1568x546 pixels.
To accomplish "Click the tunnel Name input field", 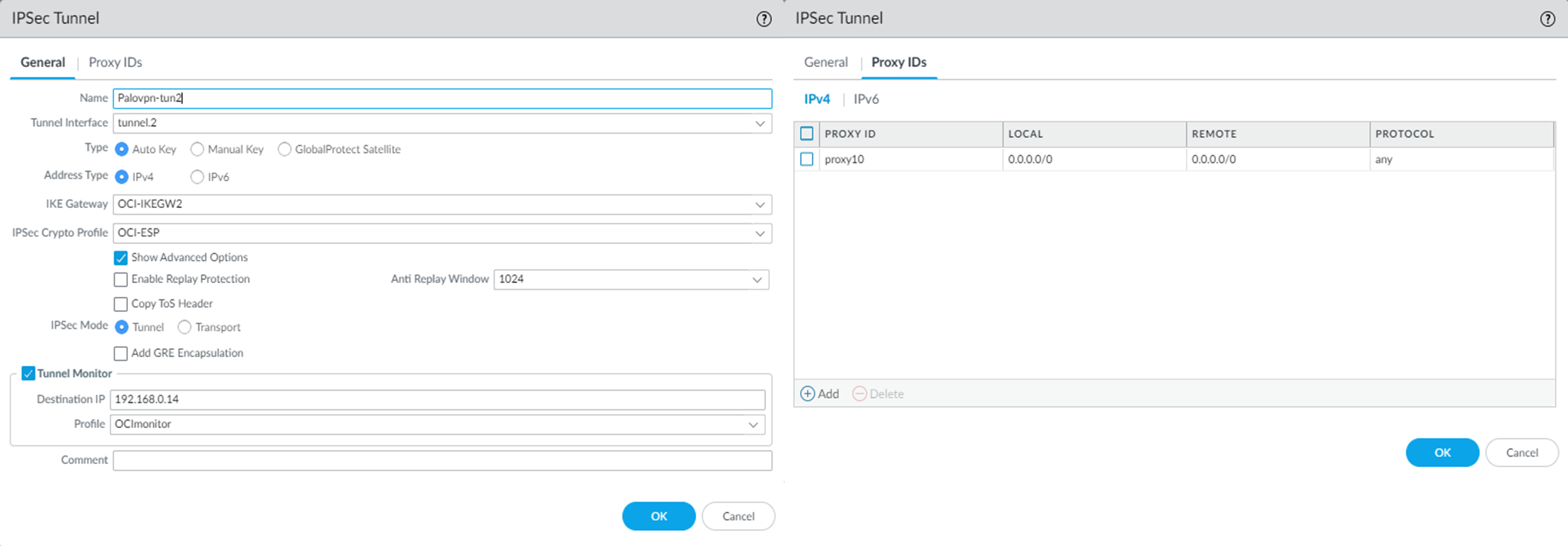I will [x=443, y=98].
